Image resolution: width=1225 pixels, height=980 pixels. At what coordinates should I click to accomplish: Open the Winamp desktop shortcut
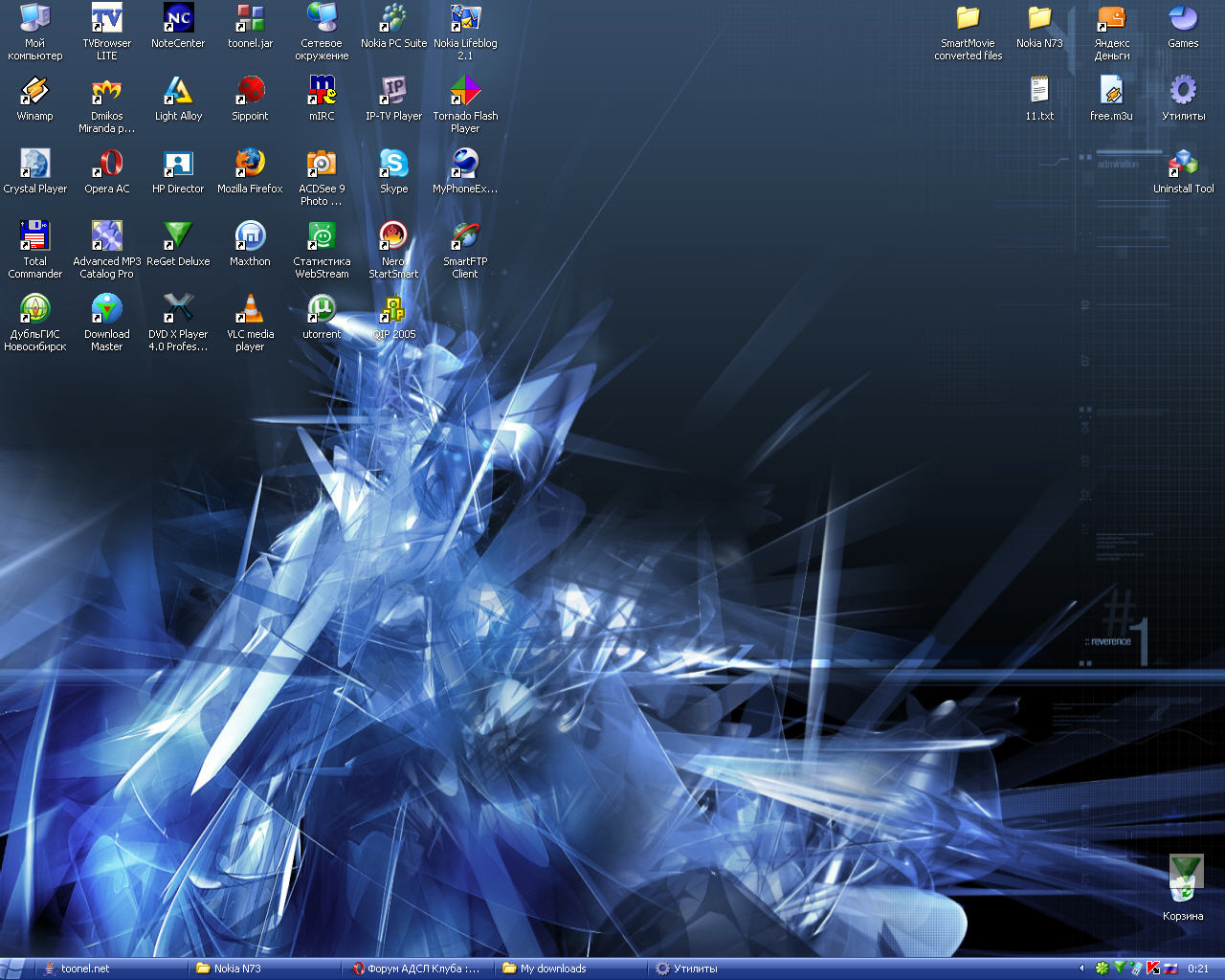(x=34, y=92)
